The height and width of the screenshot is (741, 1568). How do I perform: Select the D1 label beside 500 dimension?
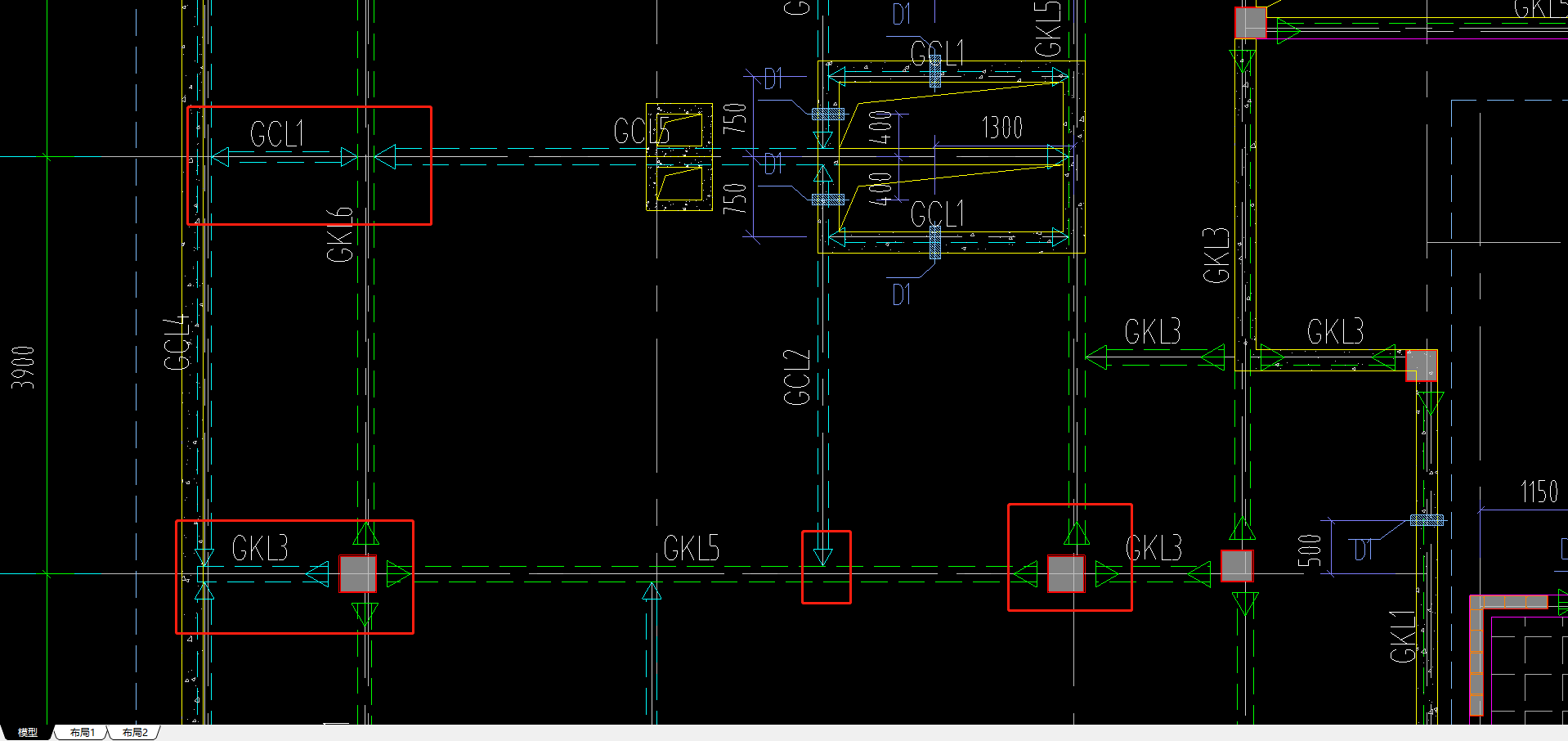click(1363, 550)
